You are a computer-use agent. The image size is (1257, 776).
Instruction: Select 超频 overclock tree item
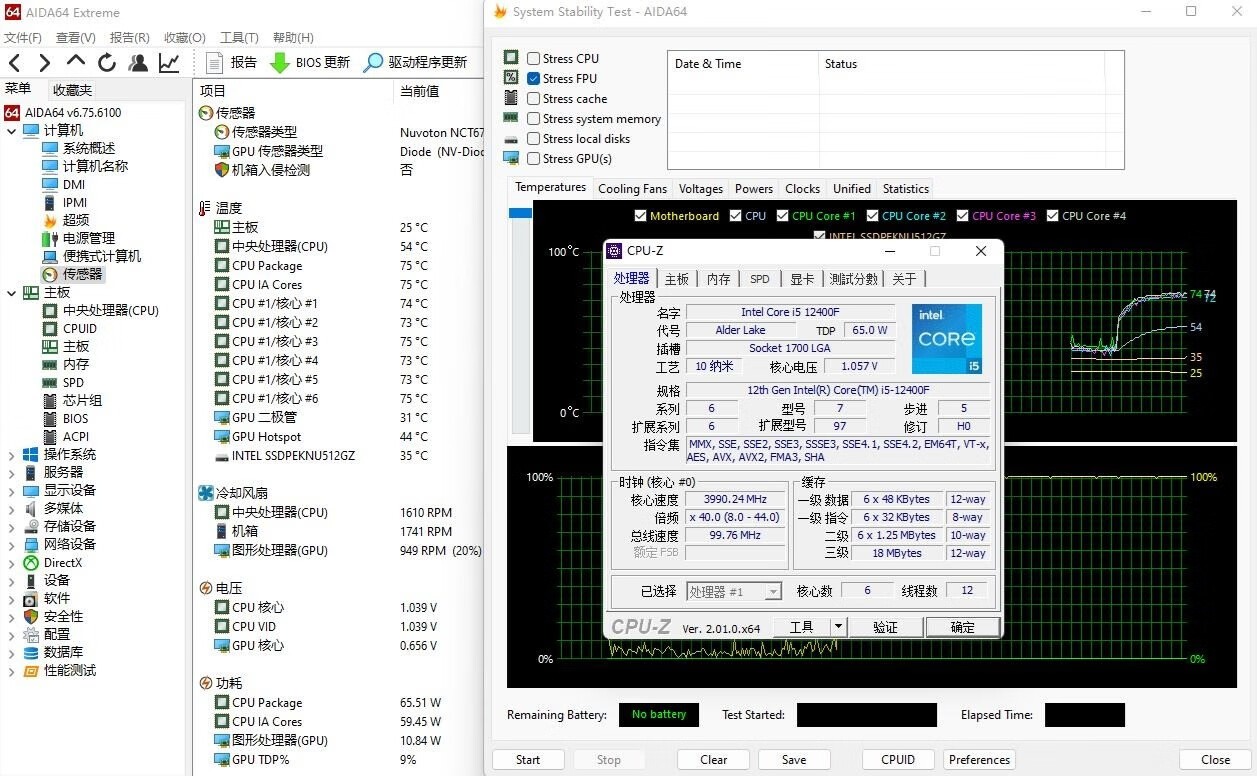[x=75, y=220]
